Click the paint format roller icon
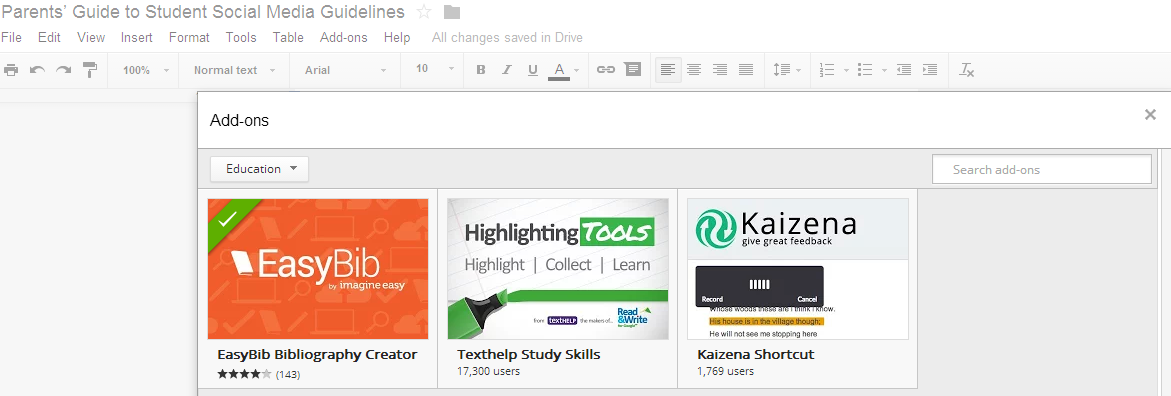The width and height of the screenshot is (1171, 396). click(x=90, y=70)
